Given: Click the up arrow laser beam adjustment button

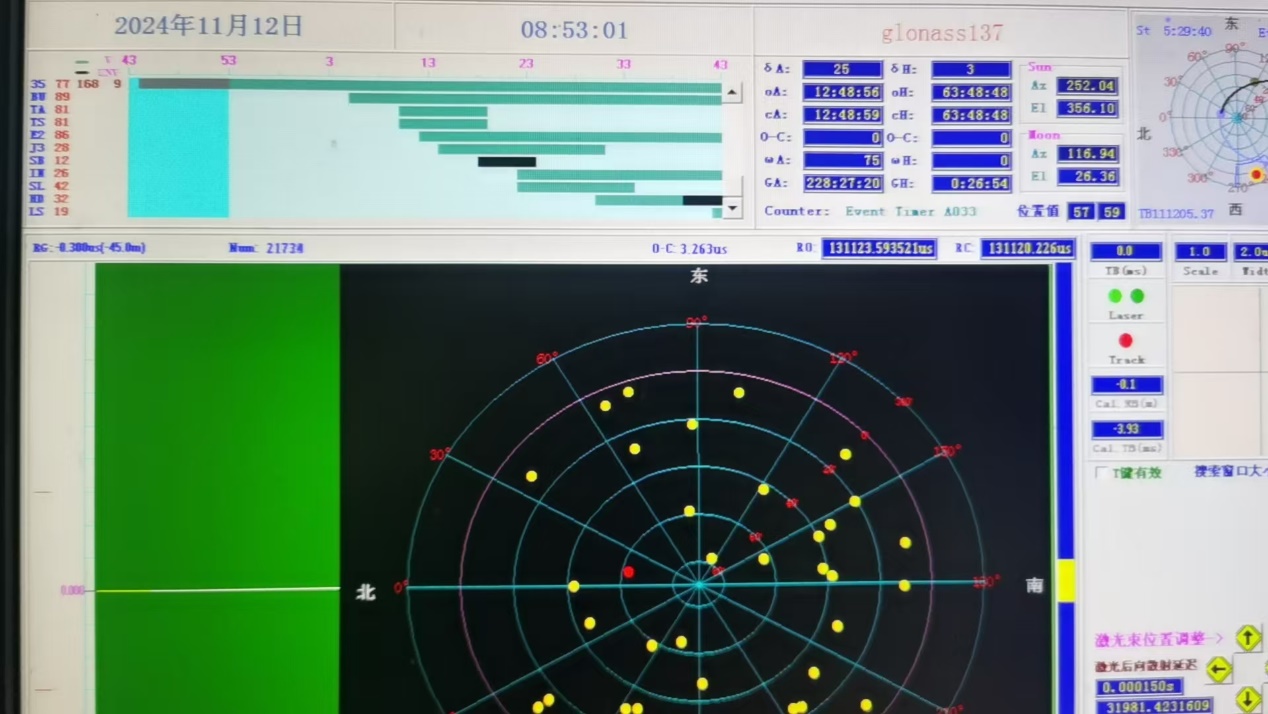Looking at the screenshot, I should (x=1247, y=637).
